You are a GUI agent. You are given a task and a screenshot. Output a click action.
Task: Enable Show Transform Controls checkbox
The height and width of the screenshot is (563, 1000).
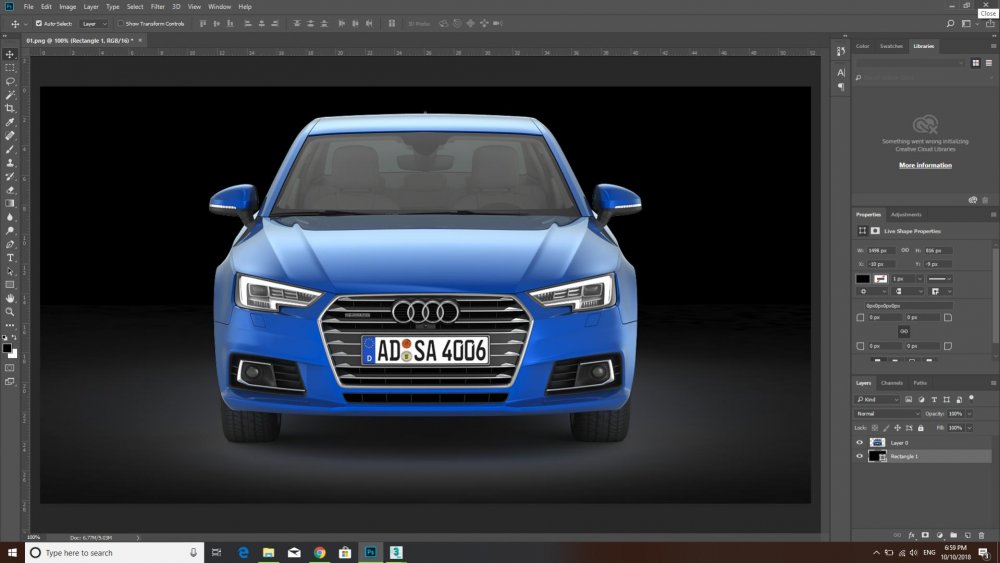tap(120, 23)
